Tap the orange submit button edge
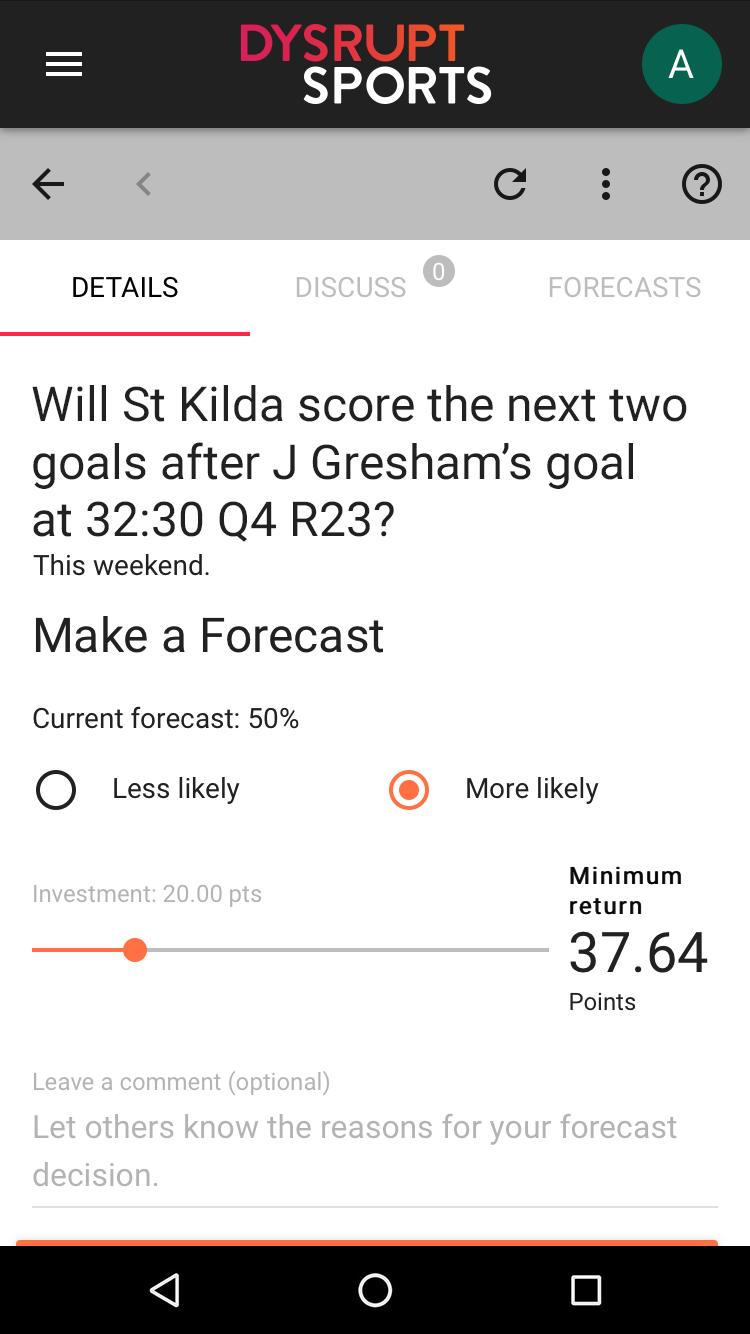750x1334 pixels. tap(367, 1242)
